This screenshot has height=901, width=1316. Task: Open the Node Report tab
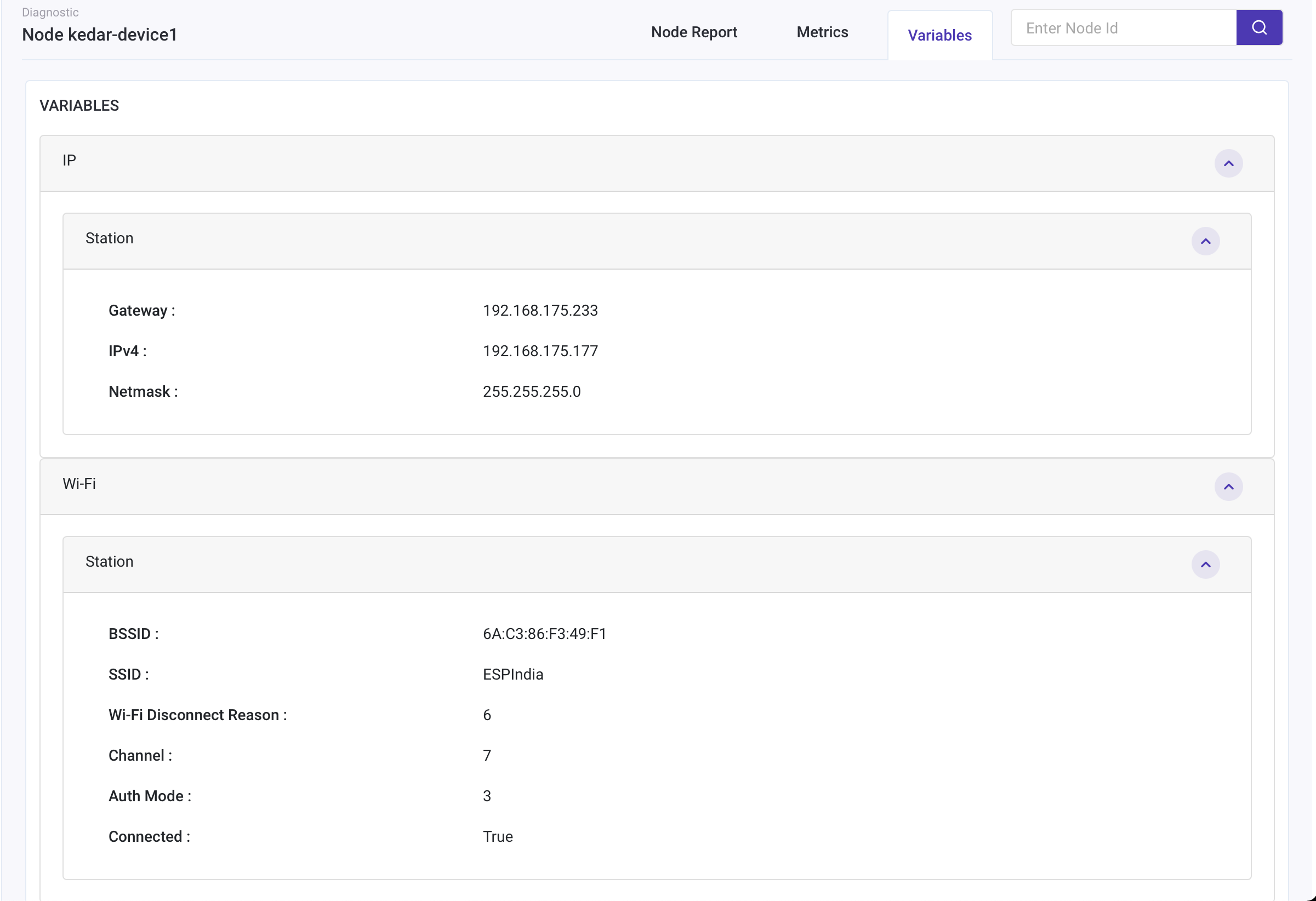(694, 32)
